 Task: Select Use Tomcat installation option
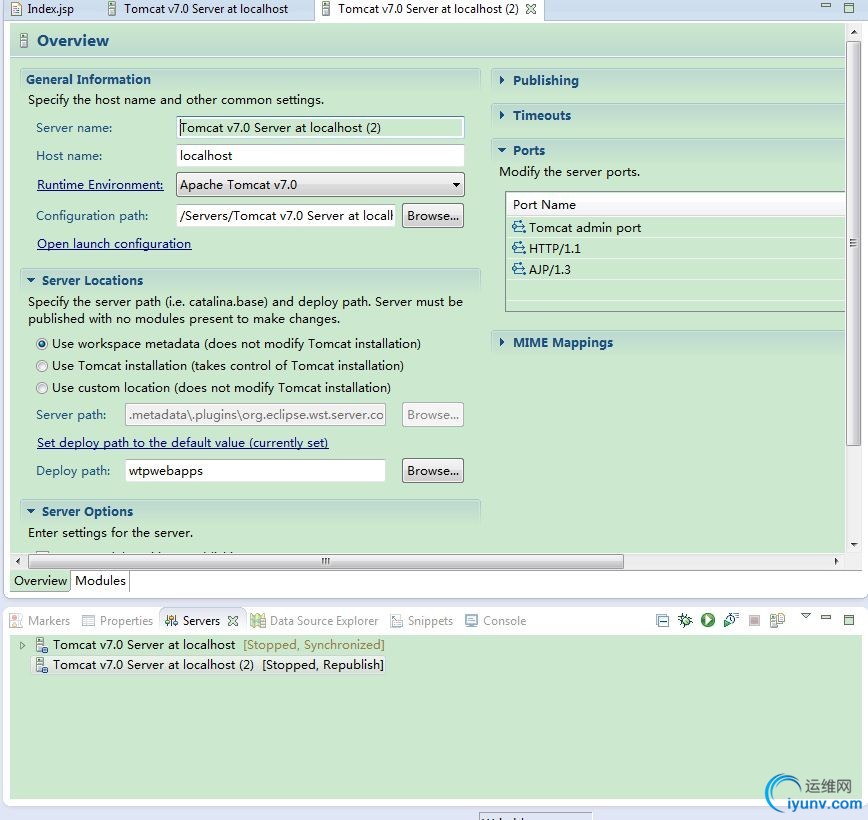[x=42, y=366]
